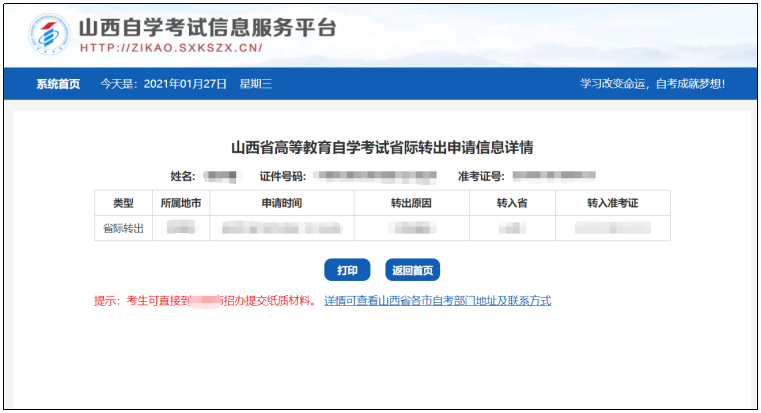Click today's date text 2021年01月27日
The height and width of the screenshot is (413, 761).
coord(187,84)
